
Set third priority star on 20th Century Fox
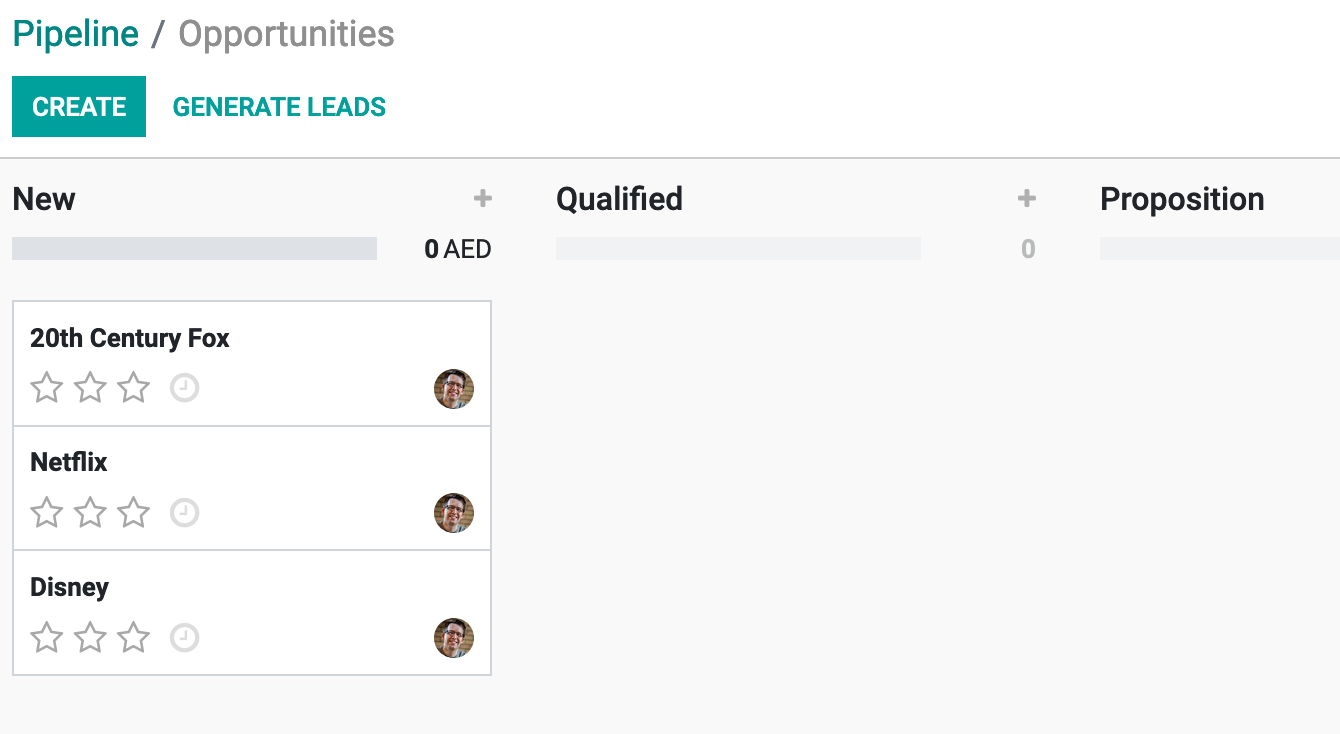coord(133,388)
